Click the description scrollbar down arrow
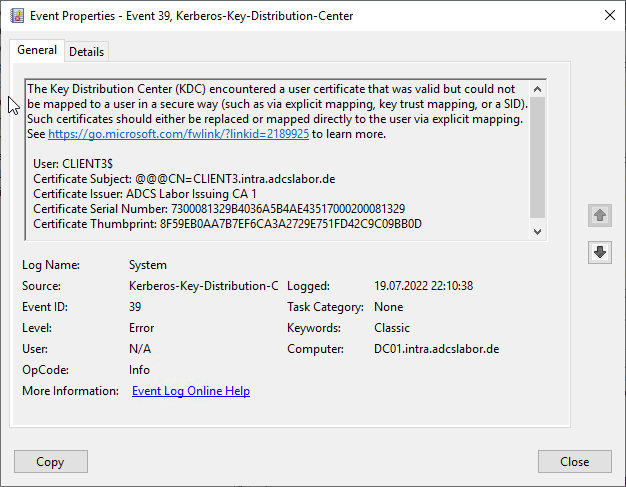The width and height of the screenshot is (626, 487). [x=538, y=231]
